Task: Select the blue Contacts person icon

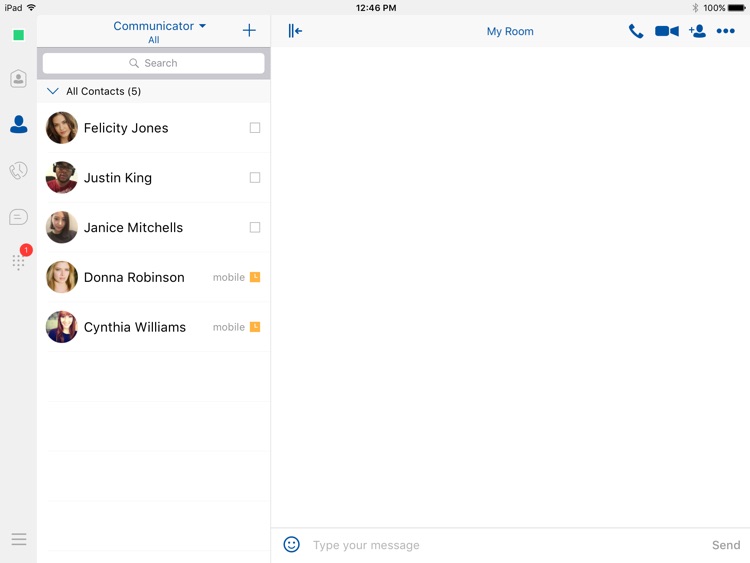Action: [x=19, y=124]
